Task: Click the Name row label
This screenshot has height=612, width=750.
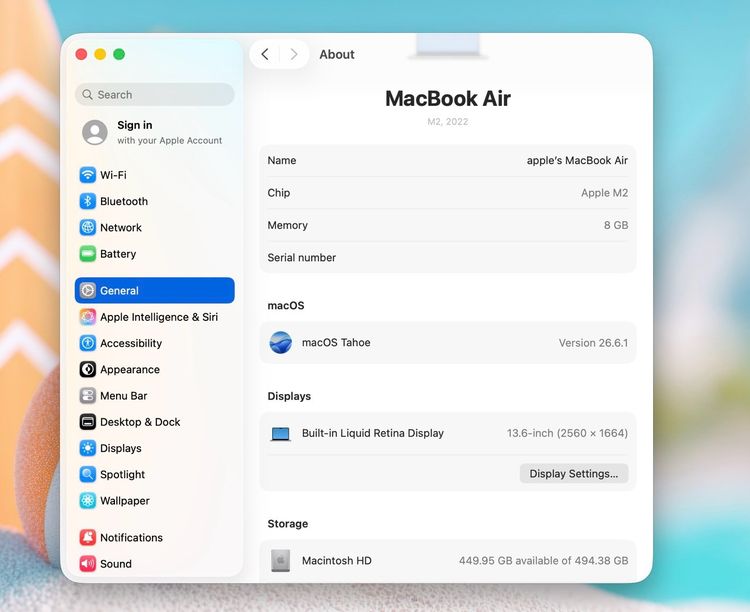Action: click(x=282, y=161)
